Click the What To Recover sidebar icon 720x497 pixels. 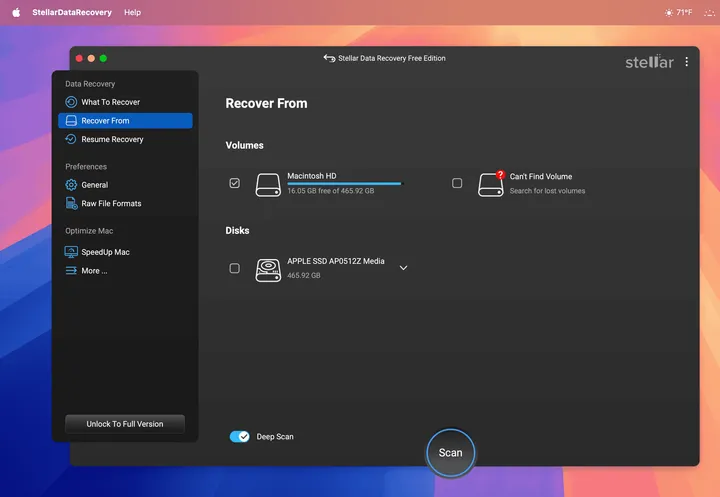tap(71, 102)
